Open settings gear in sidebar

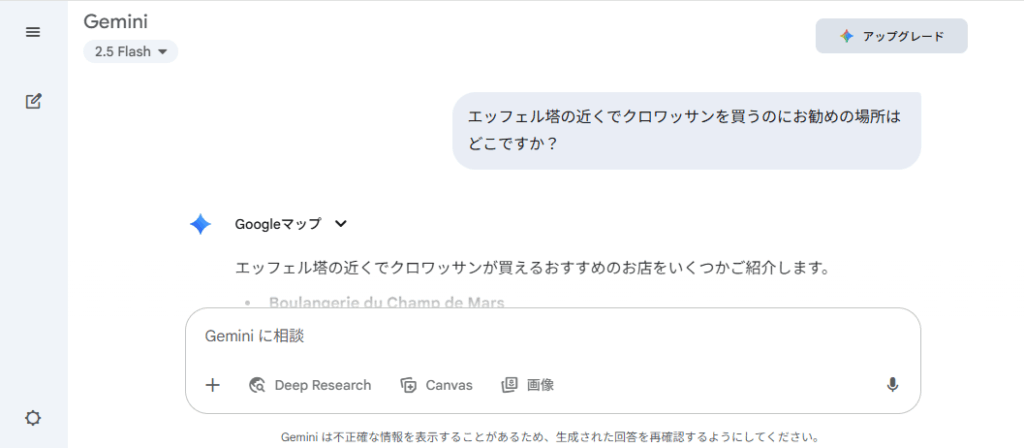pyautogui.click(x=33, y=418)
